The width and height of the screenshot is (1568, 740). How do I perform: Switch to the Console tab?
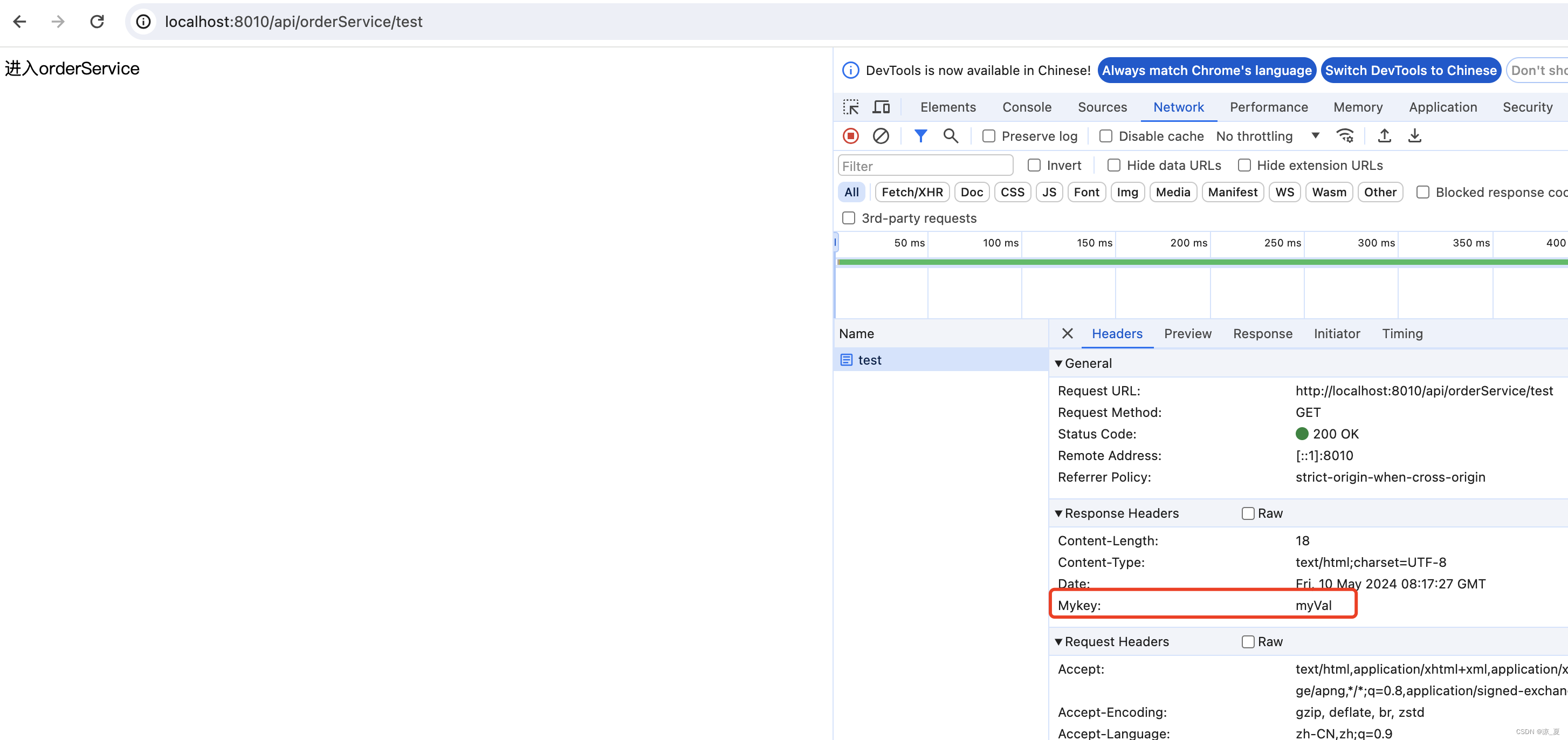[x=1027, y=107]
